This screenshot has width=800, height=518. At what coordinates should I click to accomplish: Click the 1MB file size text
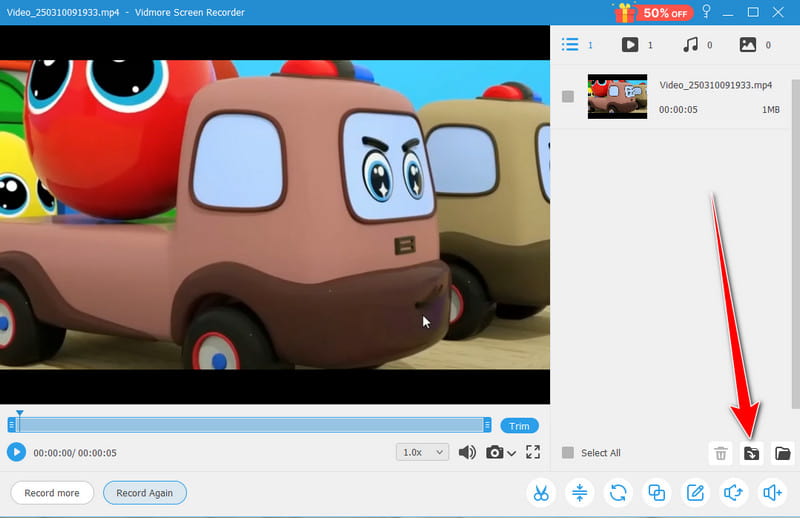pyautogui.click(x=770, y=110)
